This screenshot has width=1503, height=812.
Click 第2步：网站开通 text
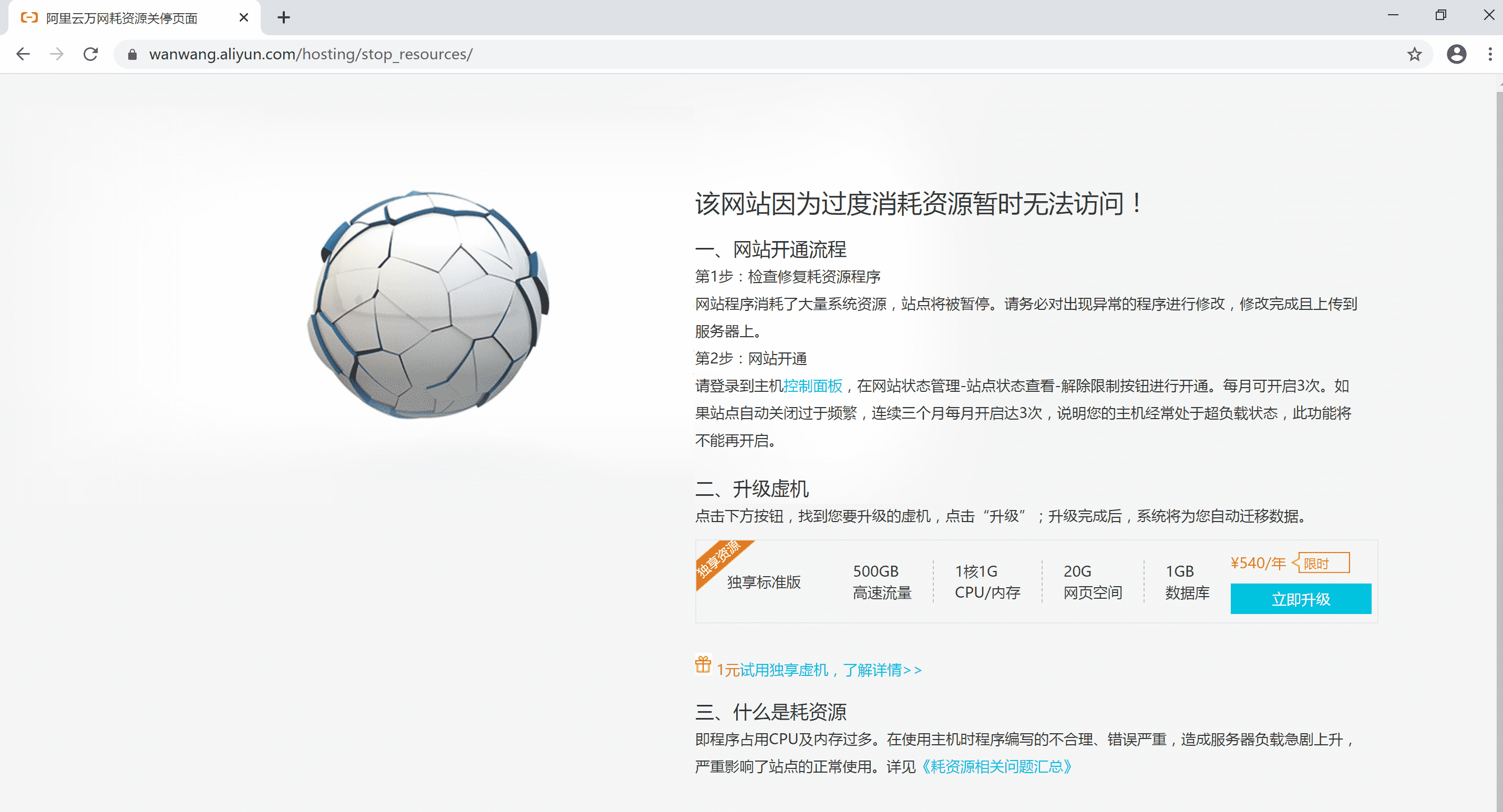point(751,358)
